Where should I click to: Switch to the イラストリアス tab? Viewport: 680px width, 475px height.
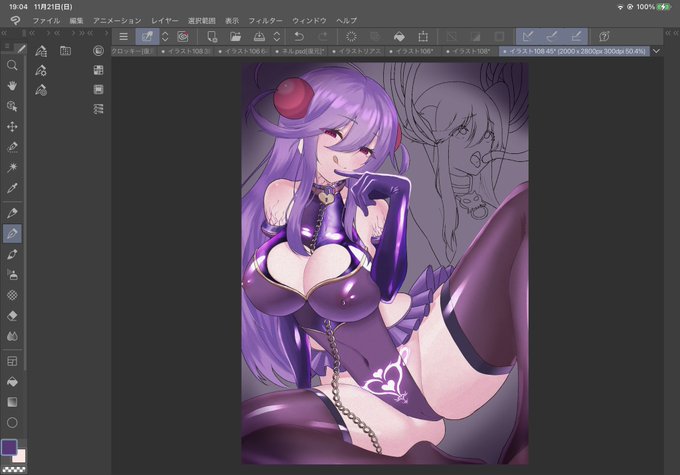pos(356,51)
